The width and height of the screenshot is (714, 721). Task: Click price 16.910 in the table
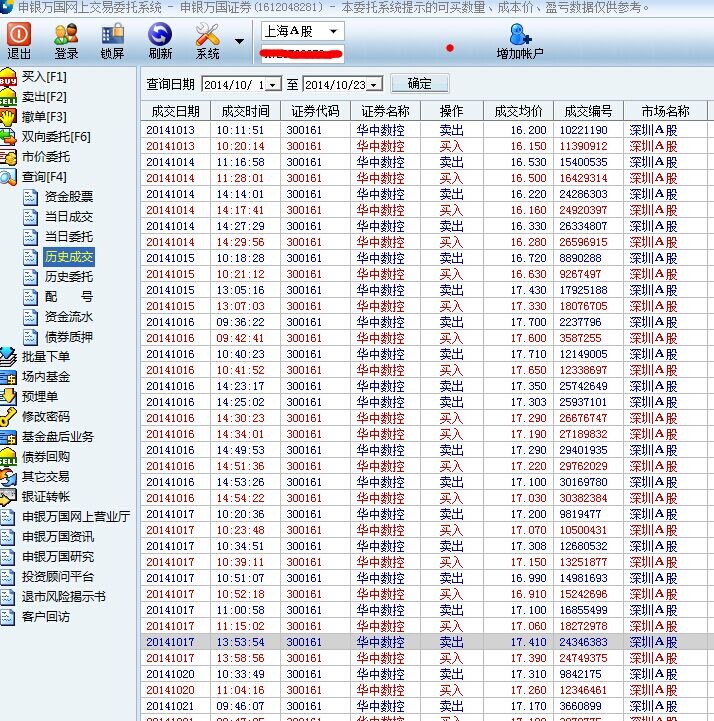pos(529,595)
